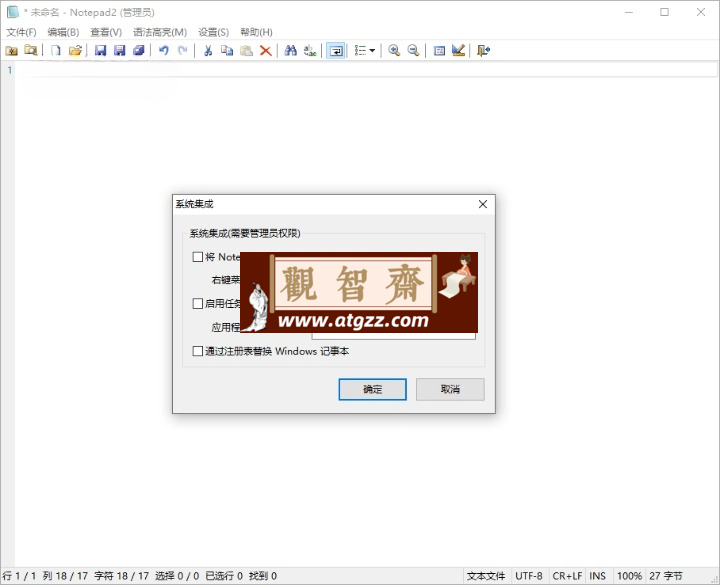Click the exit door icon
Screen dimensions: 720x585
[484, 51]
